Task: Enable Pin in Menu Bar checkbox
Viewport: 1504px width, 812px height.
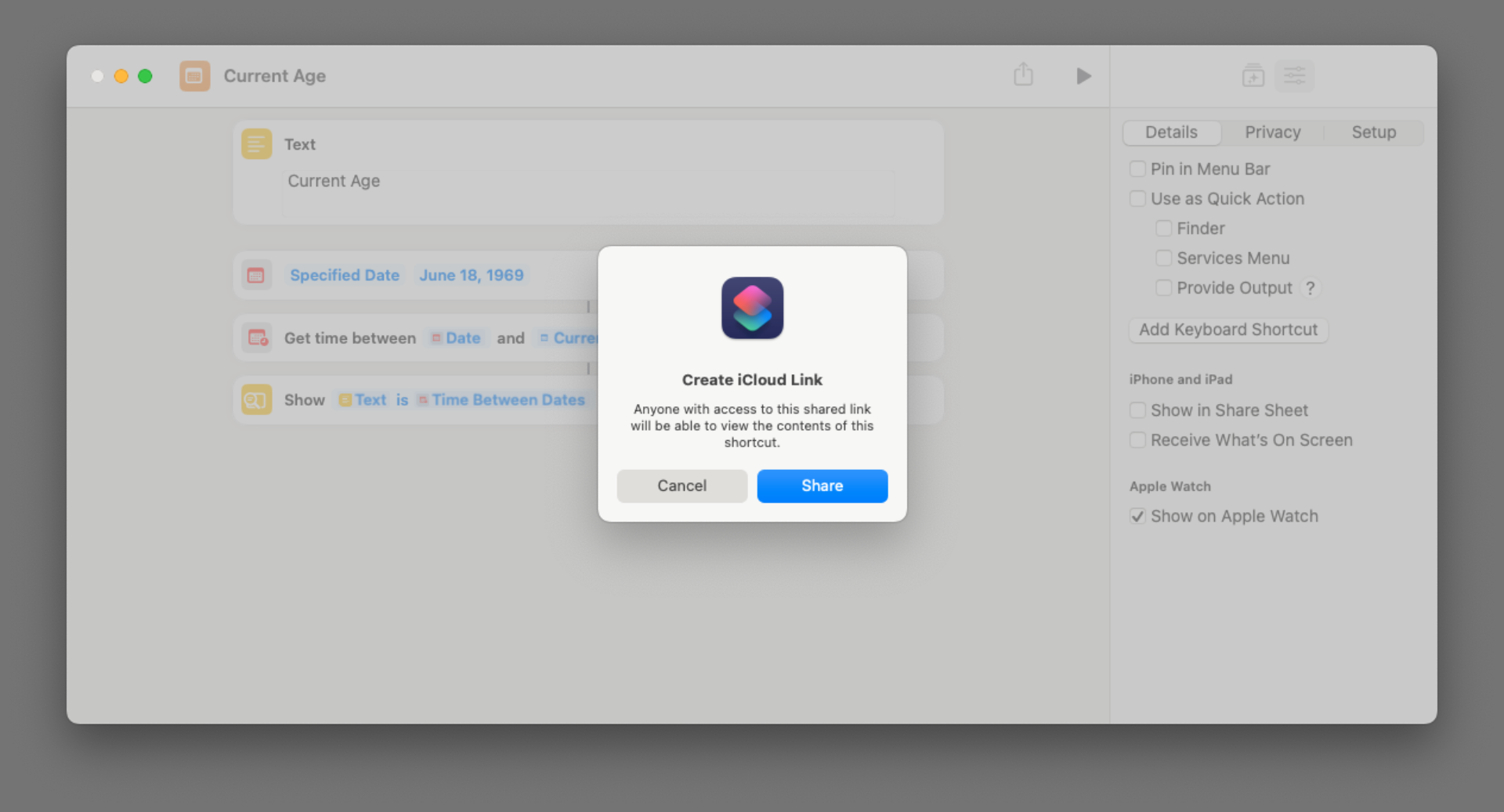Action: pos(1137,169)
